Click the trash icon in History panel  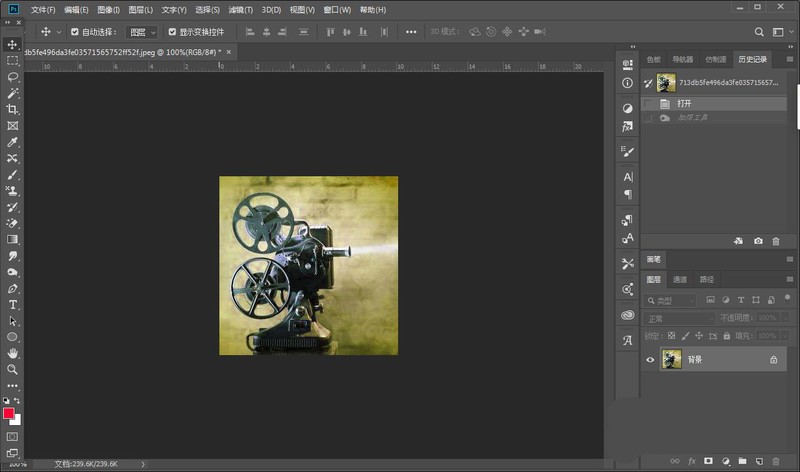click(x=776, y=241)
